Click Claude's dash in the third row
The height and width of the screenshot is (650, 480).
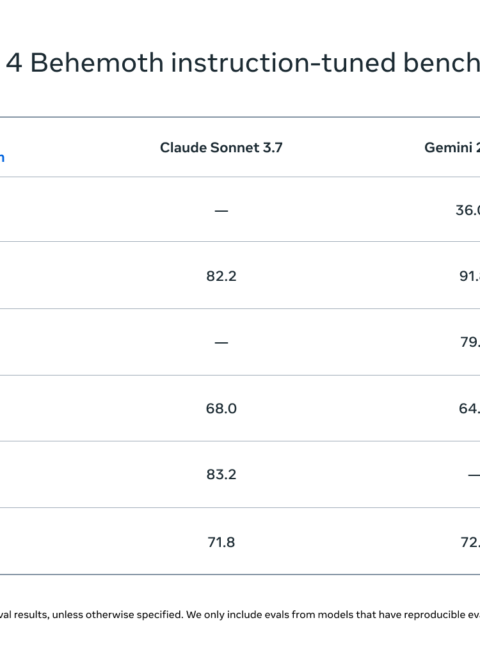(x=221, y=343)
